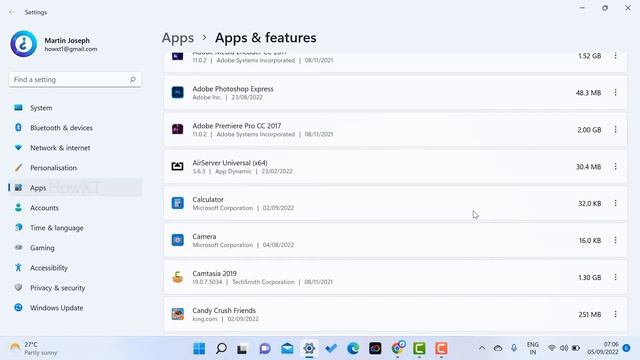Open options menu for AirServer Universal
The height and width of the screenshot is (360, 640).
pyautogui.click(x=615, y=167)
